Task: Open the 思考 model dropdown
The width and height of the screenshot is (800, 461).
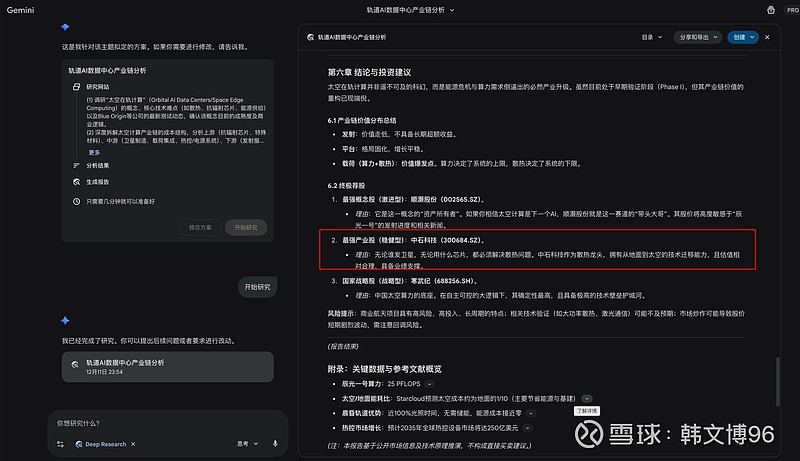Action: coord(247,444)
